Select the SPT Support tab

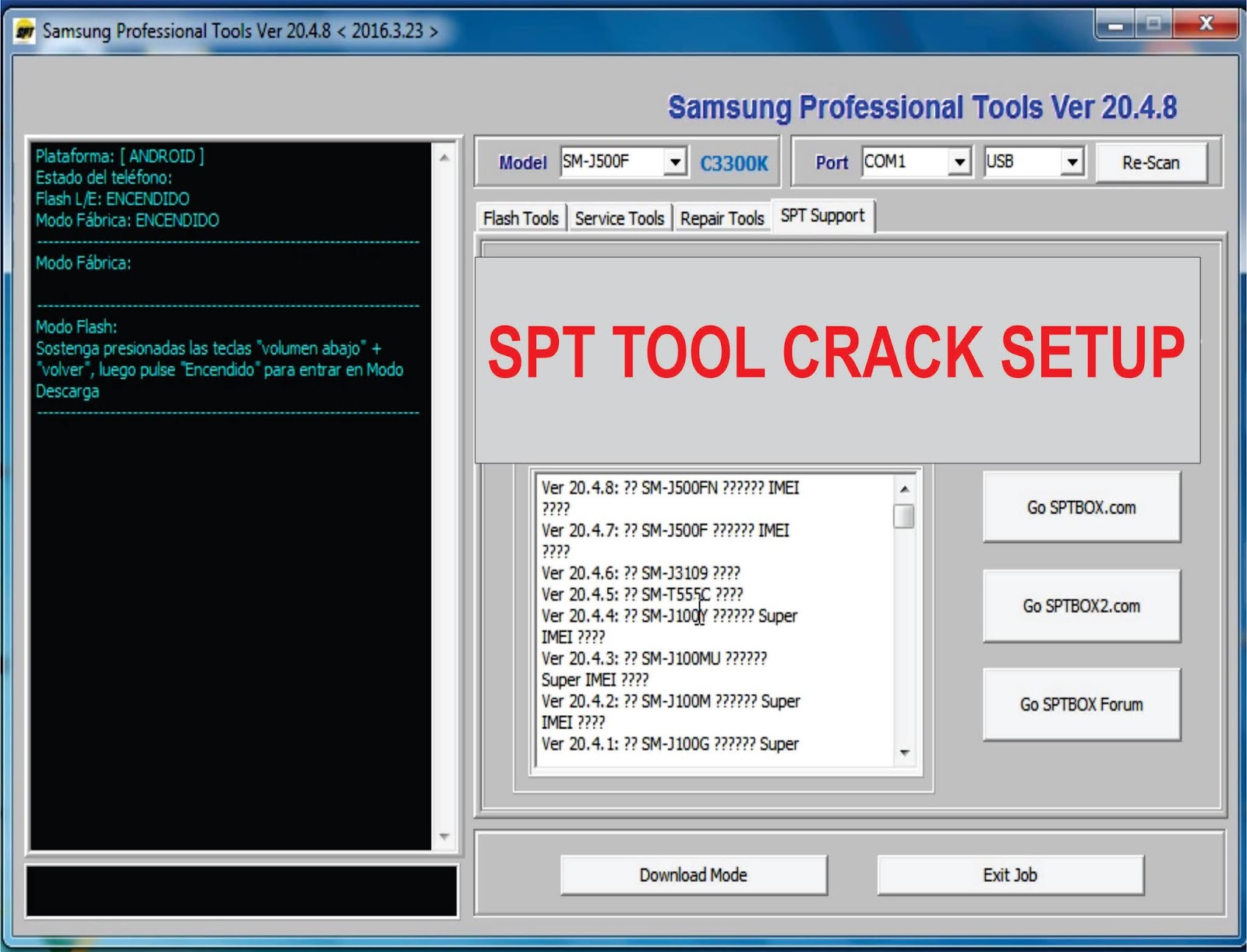pyautogui.click(x=822, y=216)
